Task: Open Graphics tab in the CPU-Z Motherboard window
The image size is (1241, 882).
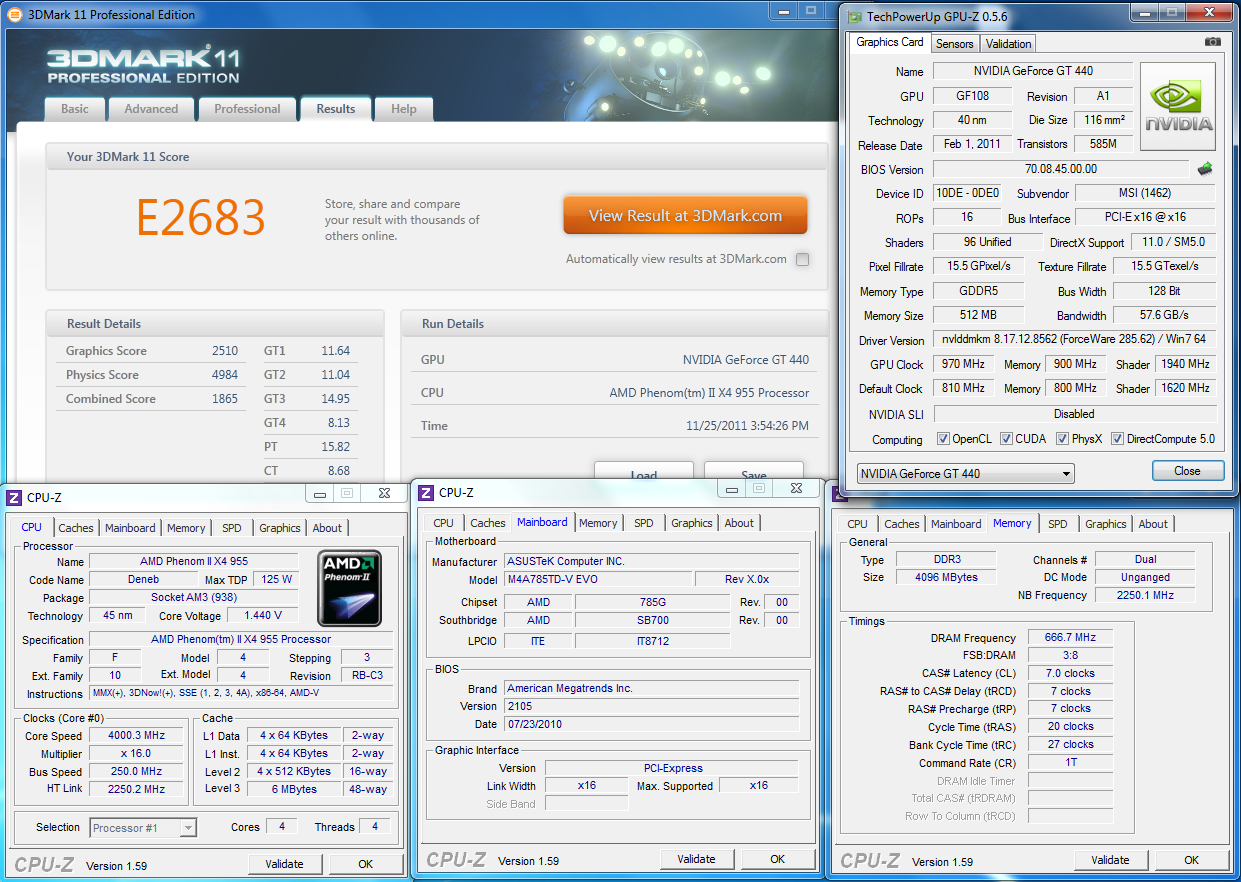Action: [x=692, y=523]
